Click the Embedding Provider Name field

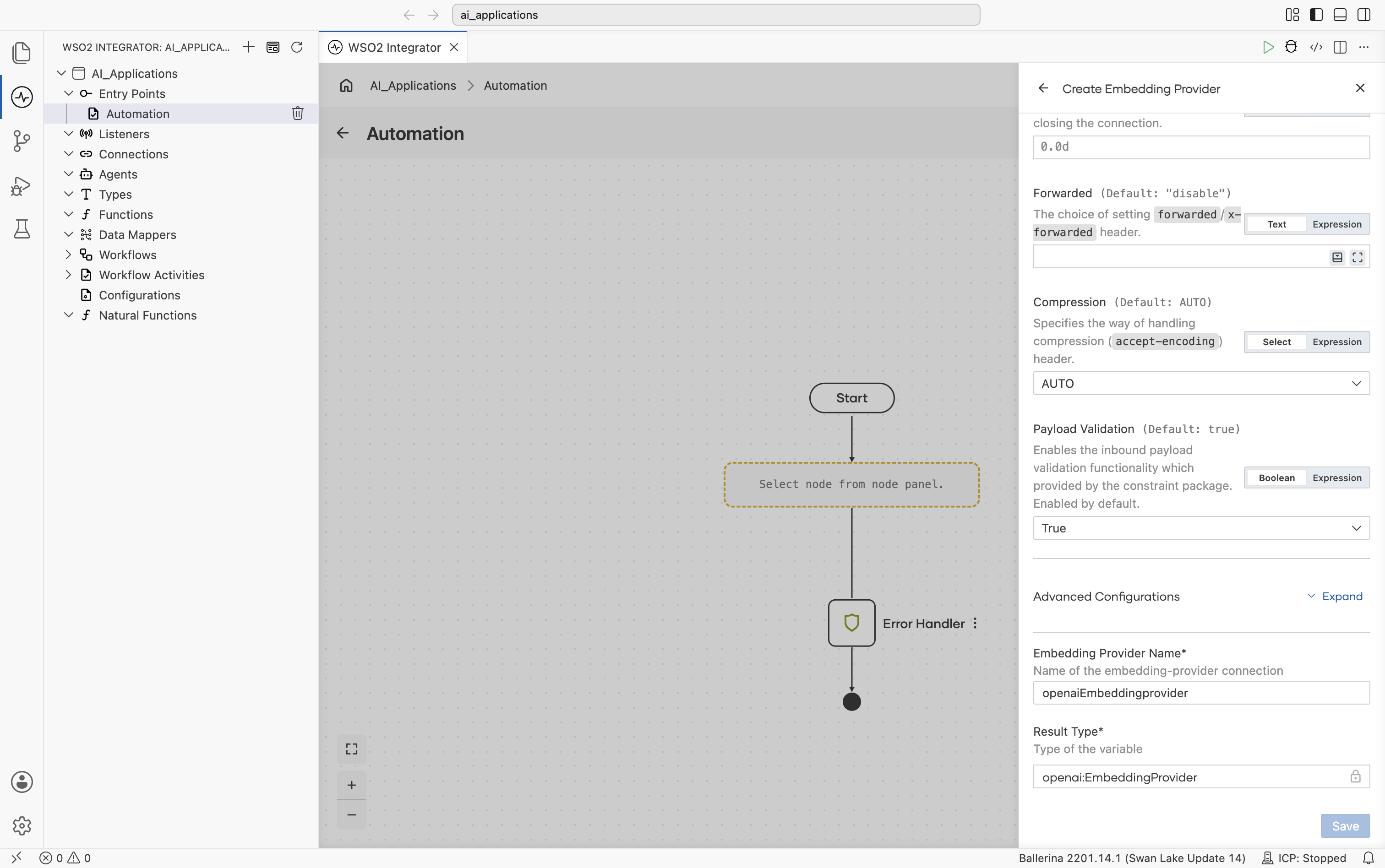click(x=1201, y=693)
